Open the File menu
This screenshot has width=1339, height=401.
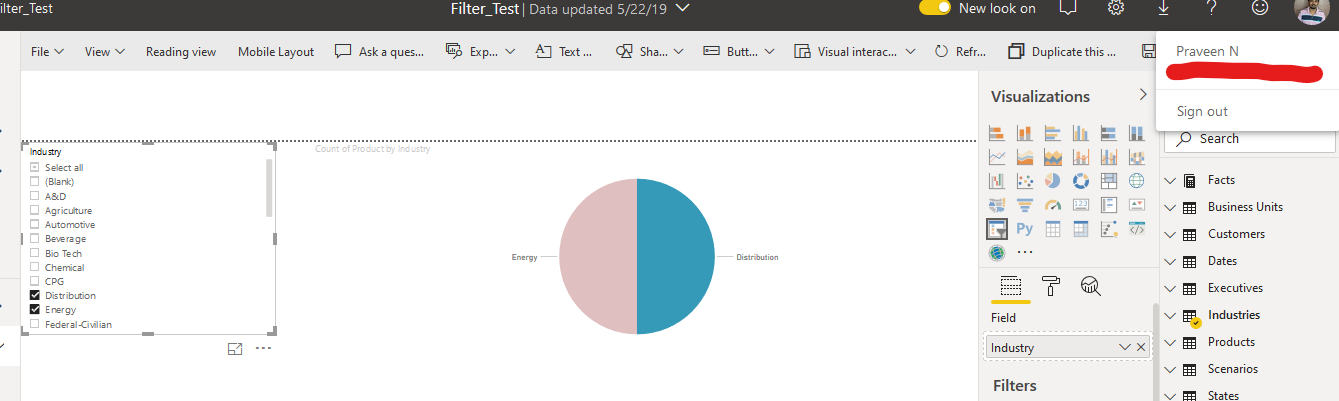(47, 51)
